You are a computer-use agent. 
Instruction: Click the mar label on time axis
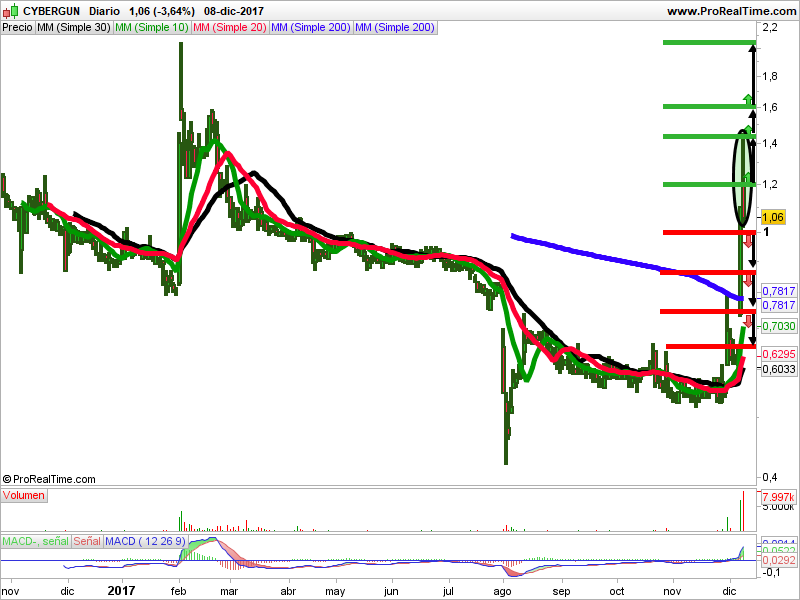(x=229, y=591)
